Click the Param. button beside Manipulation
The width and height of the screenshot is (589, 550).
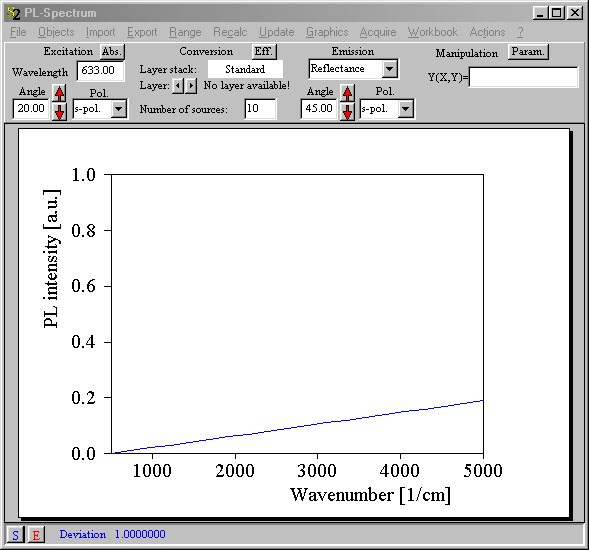(528, 51)
